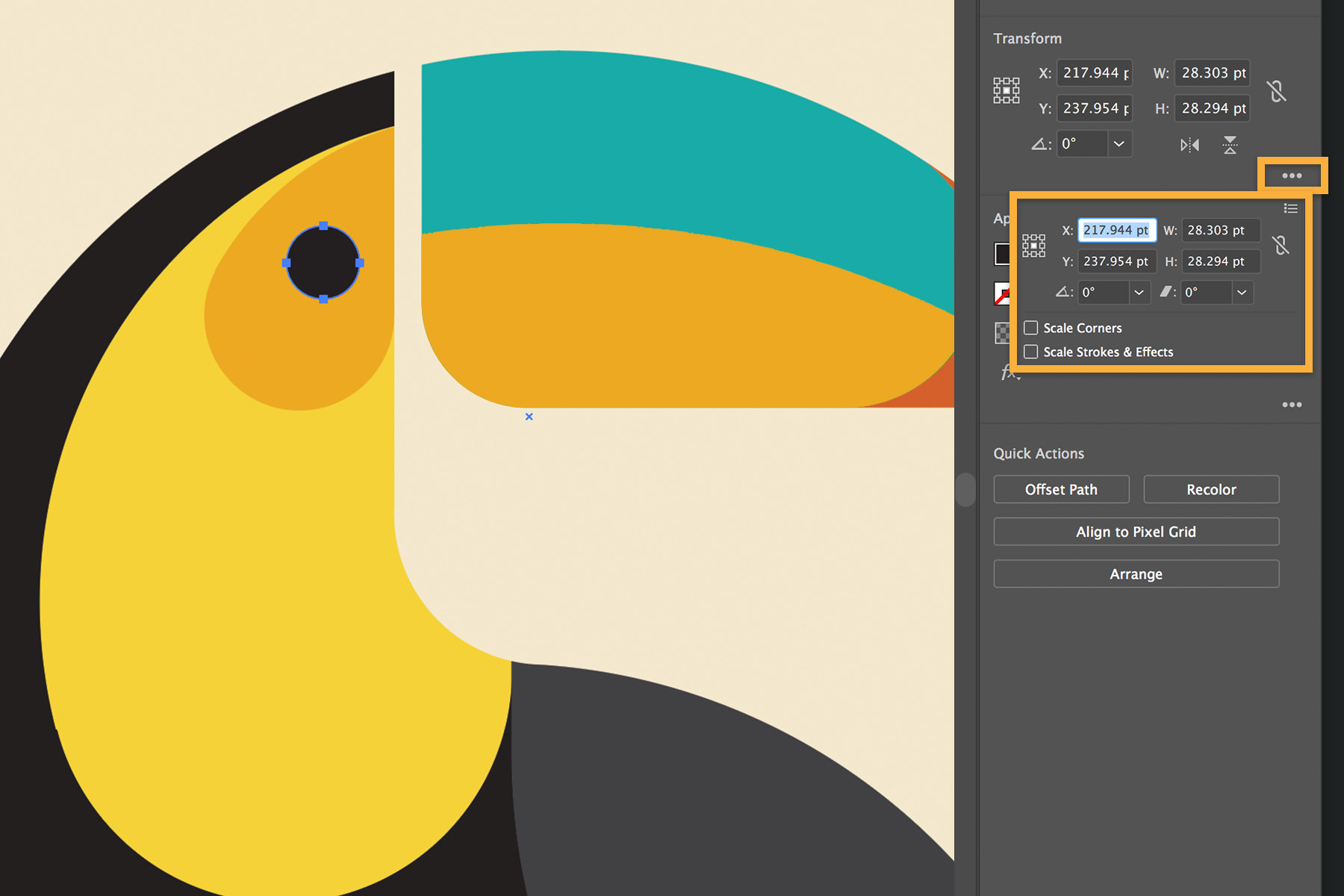Click the black fill color swatch
The width and height of the screenshot is (1344, 896).
tap(1002, 254)
